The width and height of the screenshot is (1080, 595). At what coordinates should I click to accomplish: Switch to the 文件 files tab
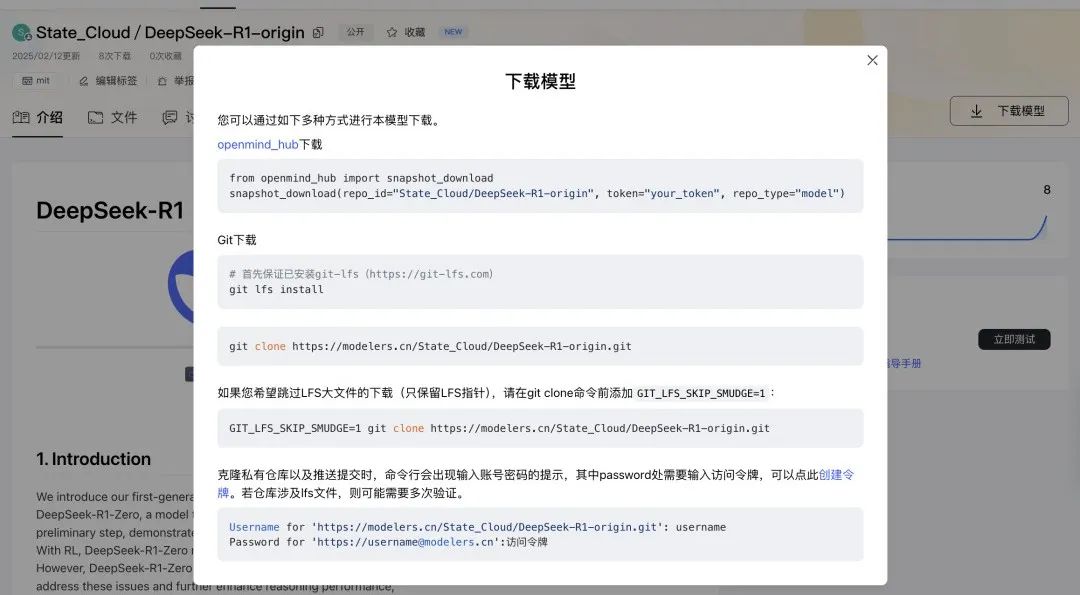[x=112, y=118]
